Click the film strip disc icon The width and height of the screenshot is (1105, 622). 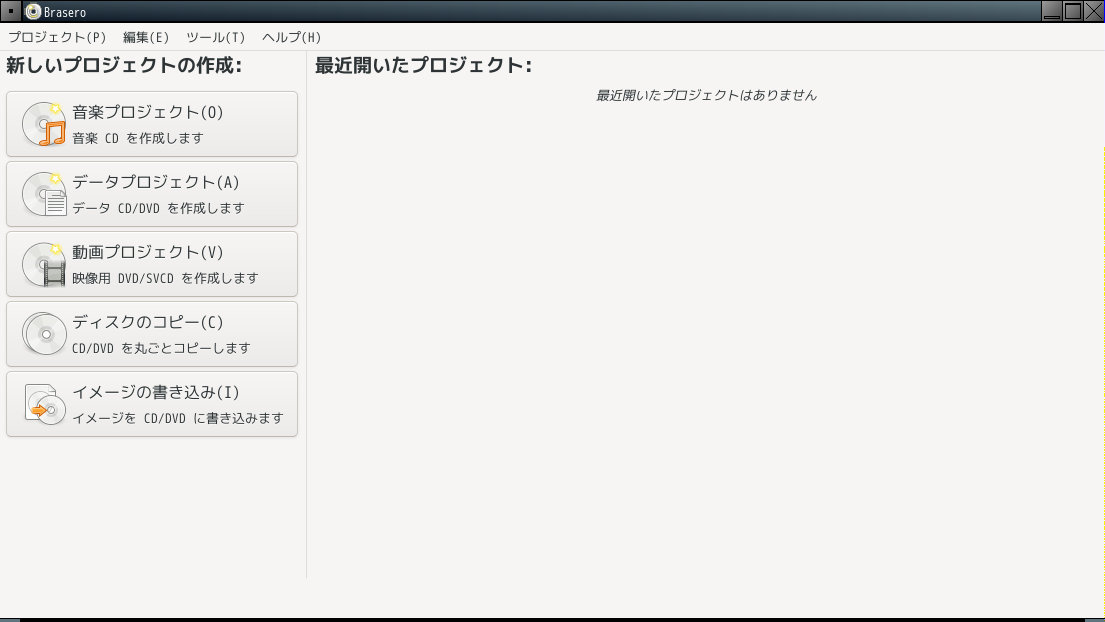[44, 264]
